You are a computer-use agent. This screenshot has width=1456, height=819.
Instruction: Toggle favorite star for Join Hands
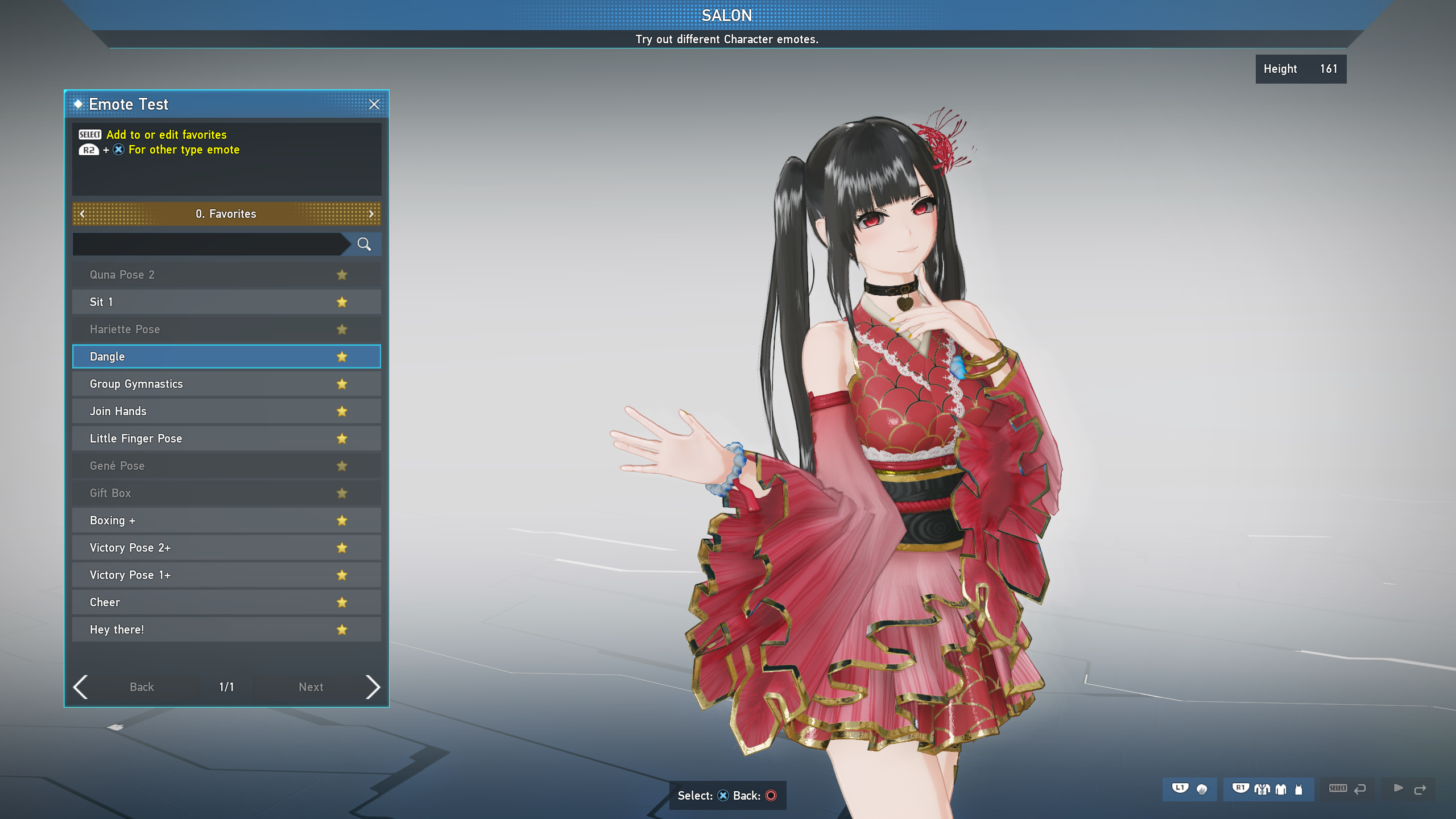[342, 411]
